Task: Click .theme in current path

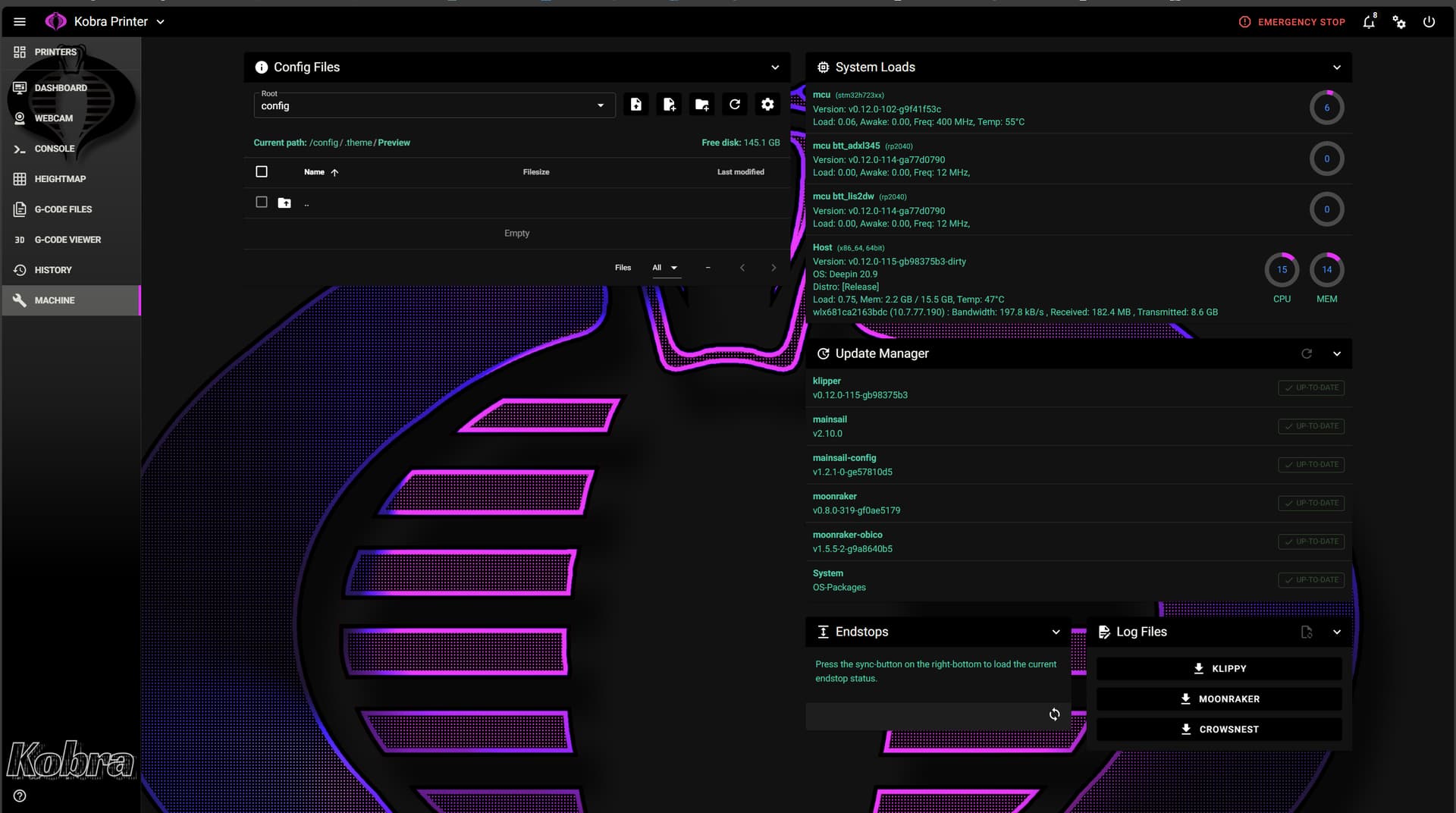Action: pyautogui.click(x=359, y=143)
